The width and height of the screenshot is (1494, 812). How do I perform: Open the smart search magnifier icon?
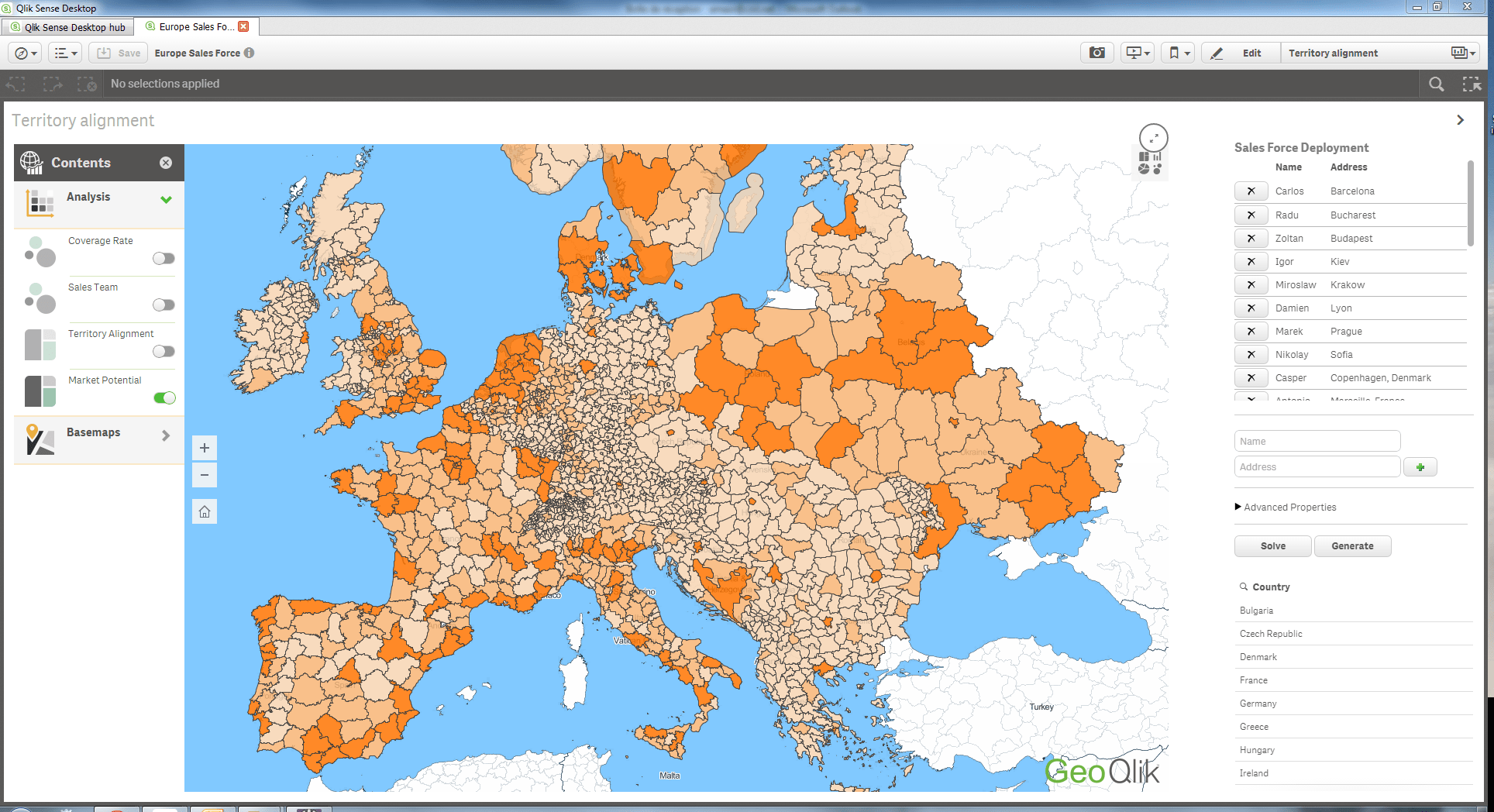point(1437,84)
